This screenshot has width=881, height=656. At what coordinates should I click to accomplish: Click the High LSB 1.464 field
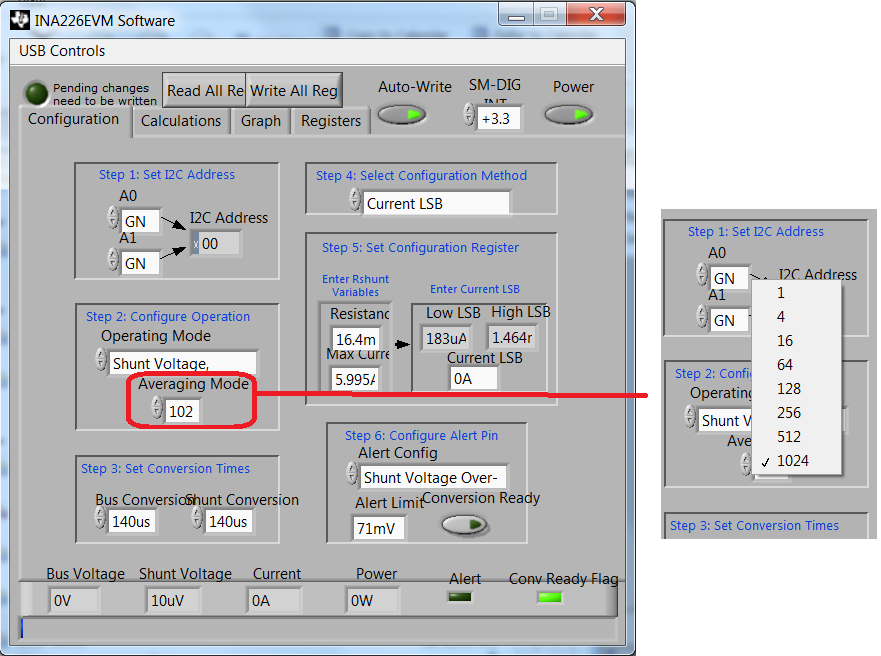512,338
